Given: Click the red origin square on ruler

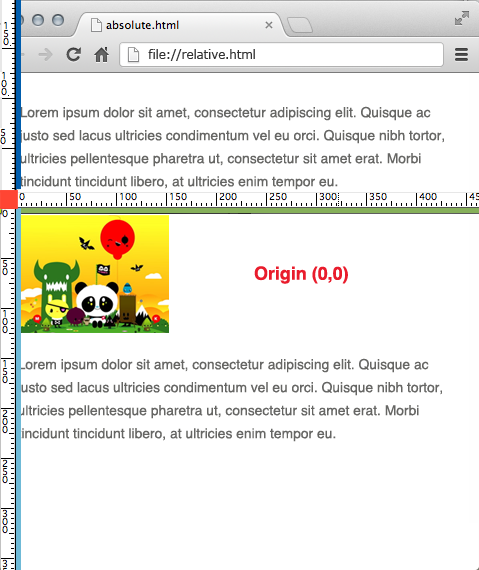Looking at the screenshot, I should (x=9, y=199).
